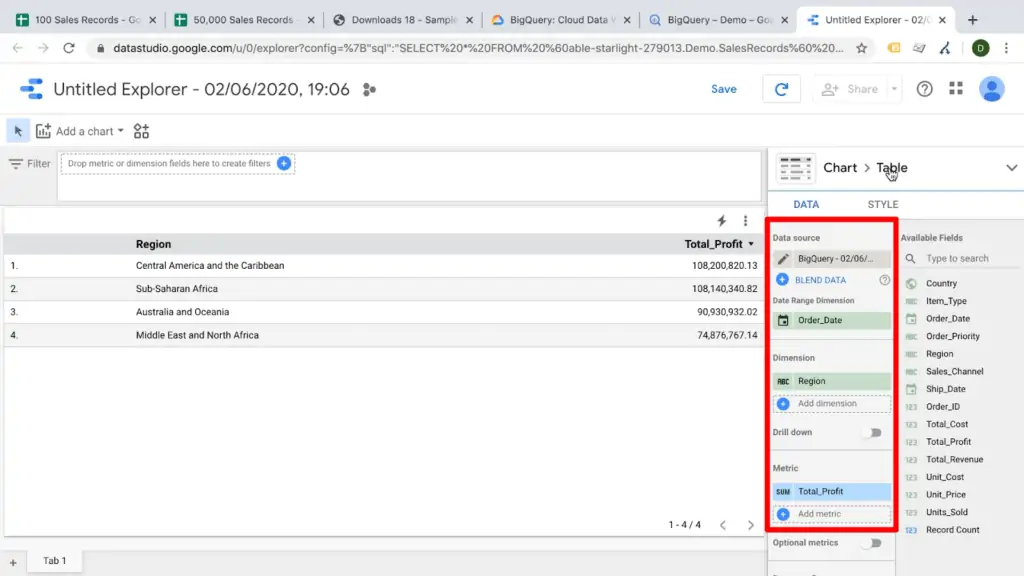Image resolution: width=1024 pixels, height=576 pixels.
Task: Click the Data Studio logo
Action: [31, 89]
